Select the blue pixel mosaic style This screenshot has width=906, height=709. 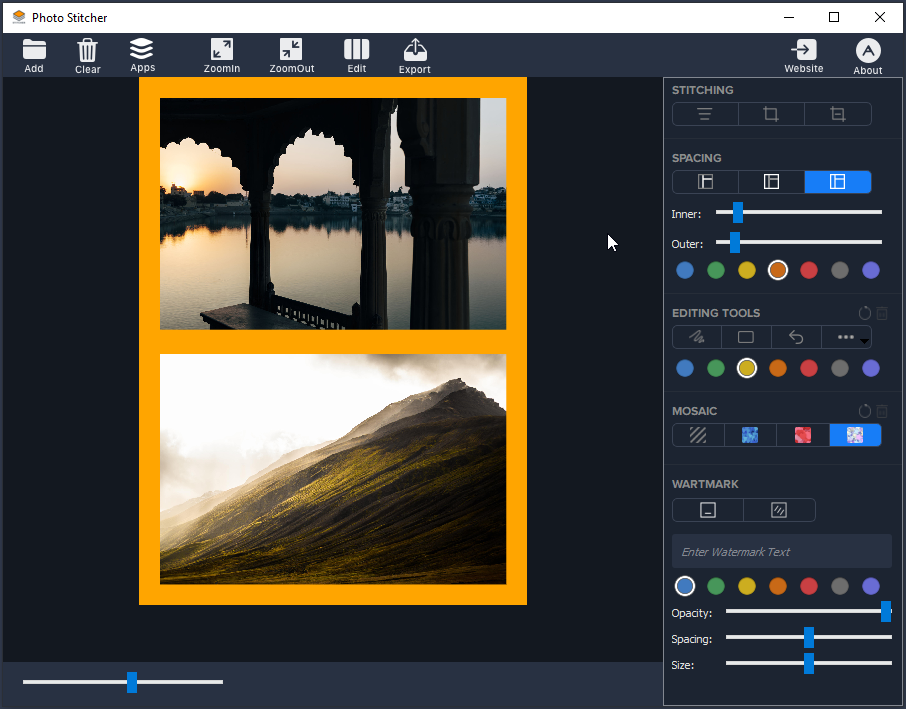(x=750, y=435)
